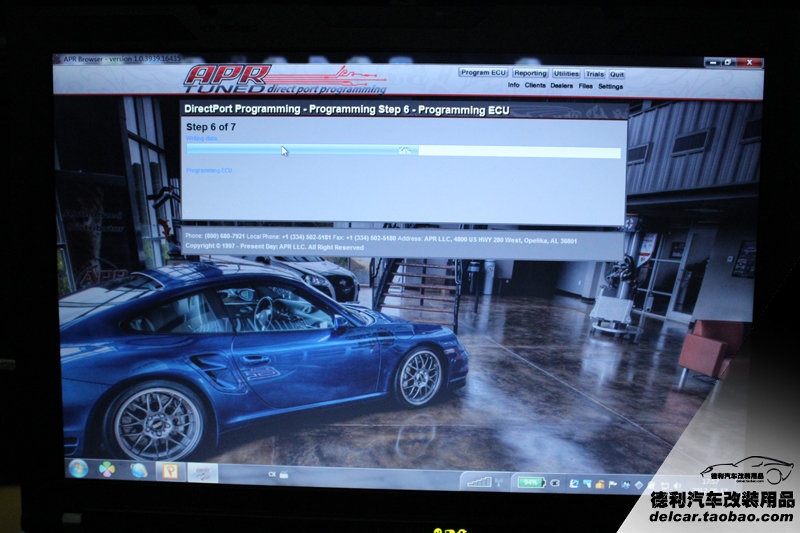Click the Windows Start orb
The image size is (800, 533).
[x=77, y=468]
